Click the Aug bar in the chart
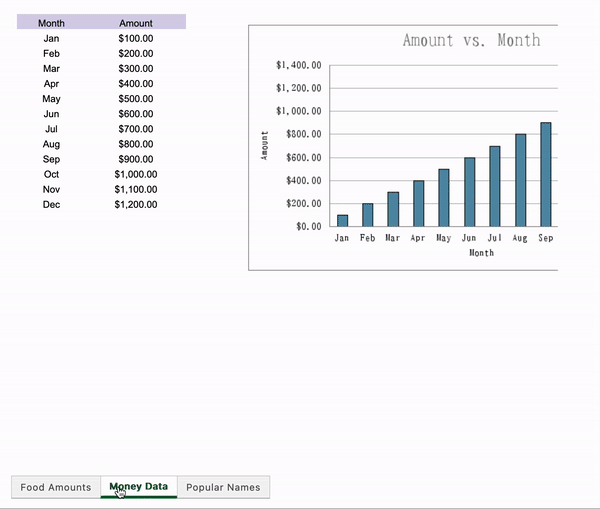Viewport: 600px width, 509px height. pyautogui.click(x=520, y=180)
